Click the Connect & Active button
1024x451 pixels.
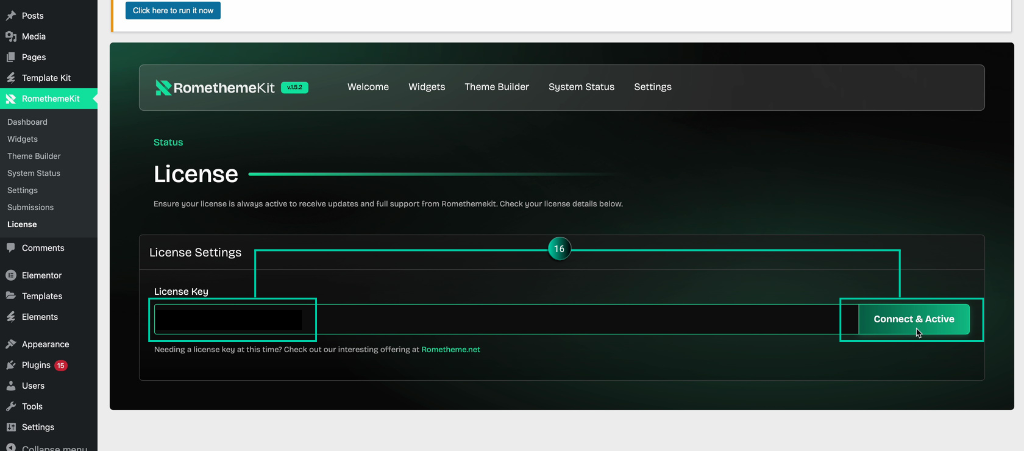pyautogui.click(x=914, y=319)
